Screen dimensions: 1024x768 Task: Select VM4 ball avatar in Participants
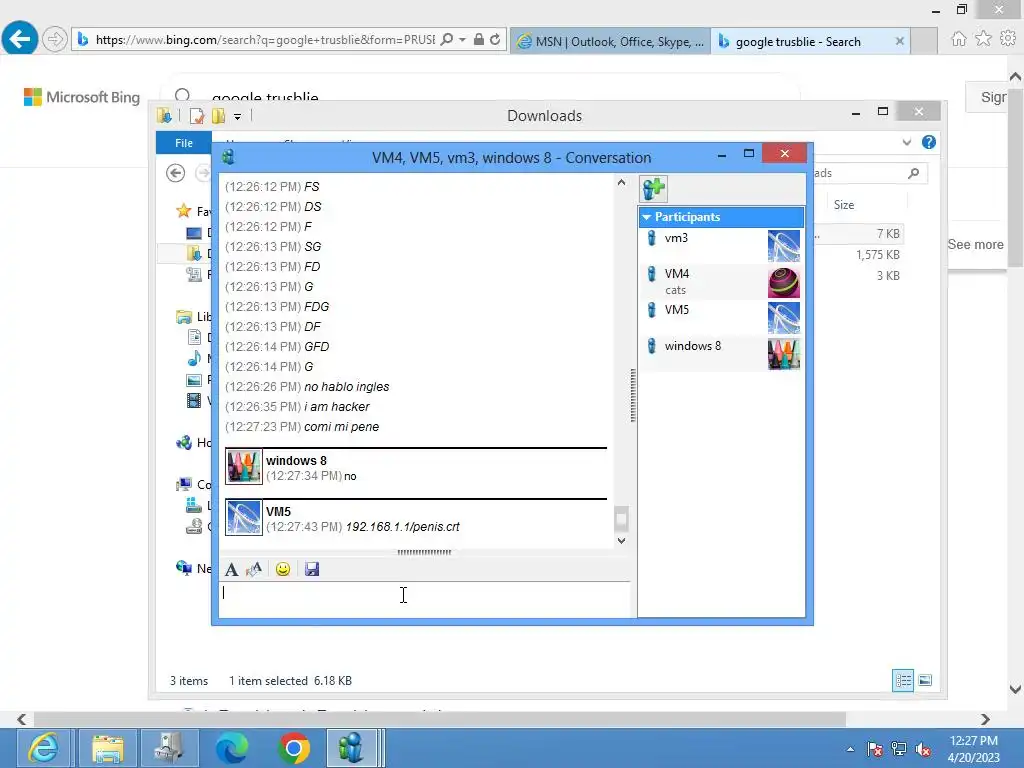click(x=784, y=282)
